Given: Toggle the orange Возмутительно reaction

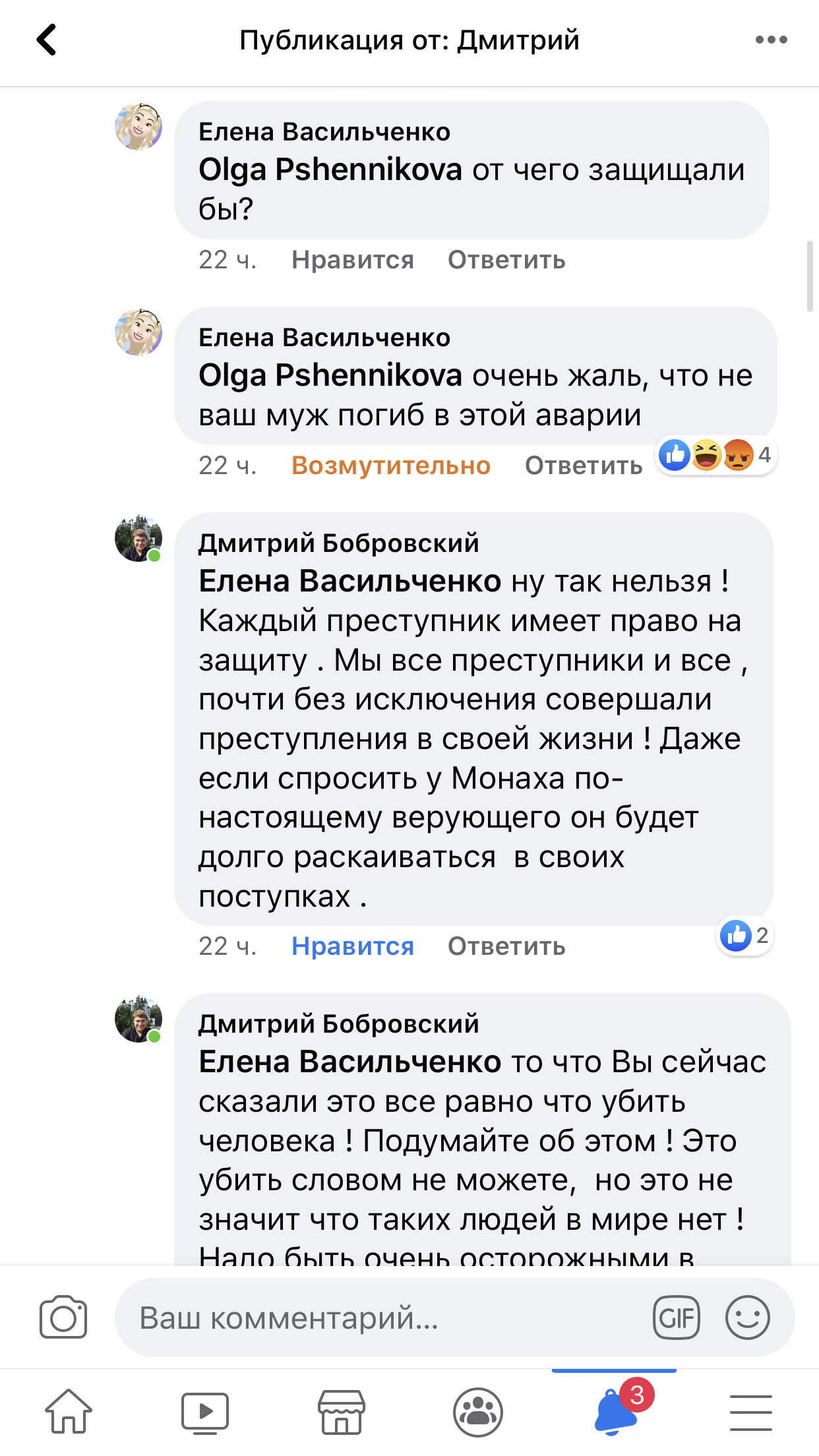Looking at the screenshot, I should (x=391, y=466).
